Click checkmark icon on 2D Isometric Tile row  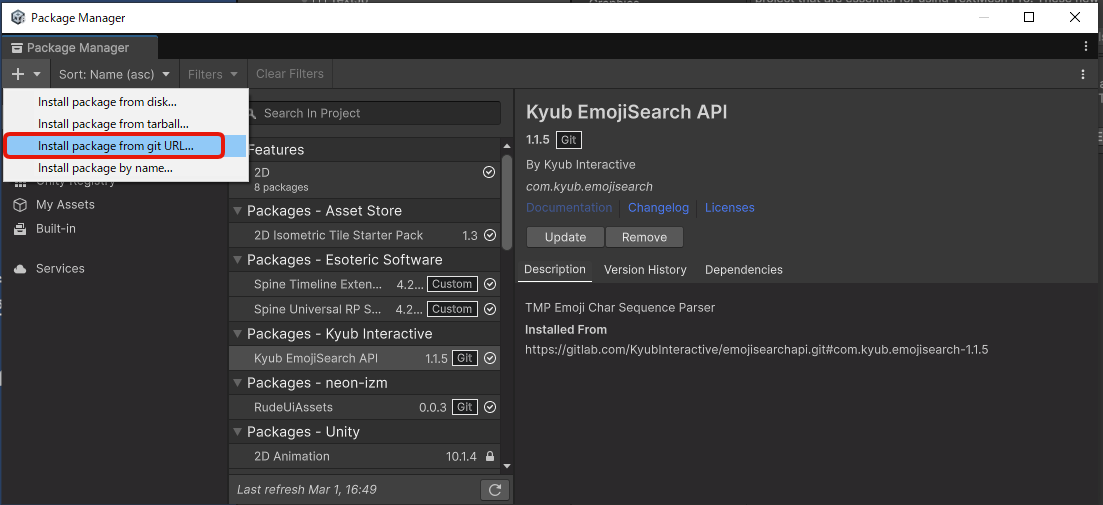pyautogui.click(x=490, y=236)
